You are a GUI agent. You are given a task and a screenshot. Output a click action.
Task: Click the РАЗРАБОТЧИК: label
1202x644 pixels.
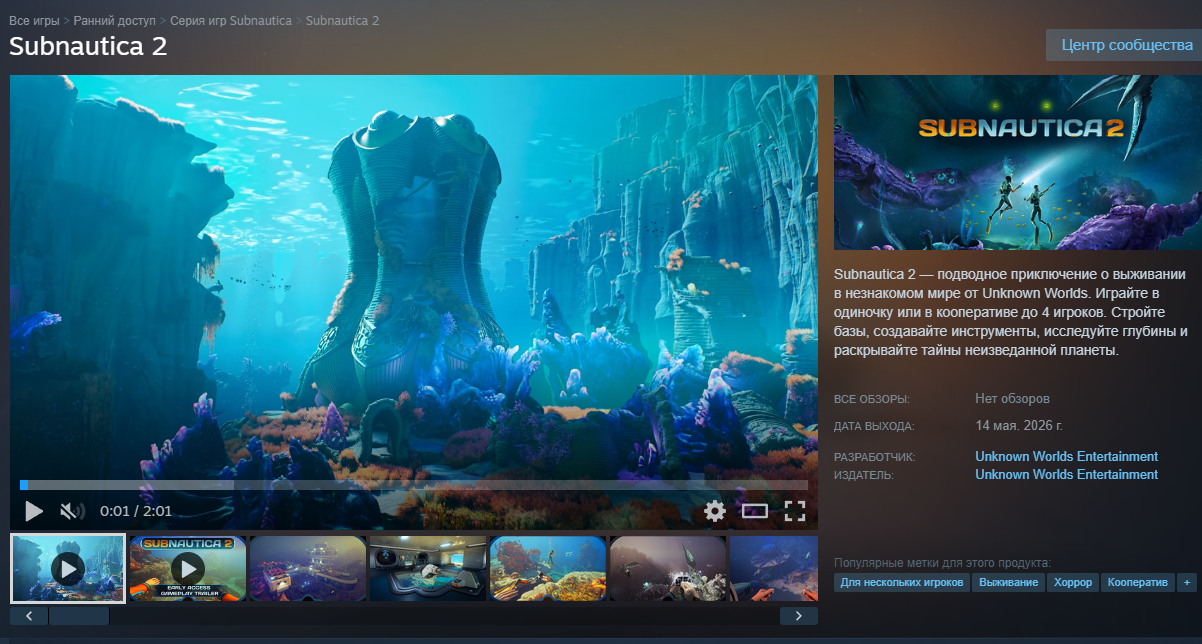click(875, 457)
